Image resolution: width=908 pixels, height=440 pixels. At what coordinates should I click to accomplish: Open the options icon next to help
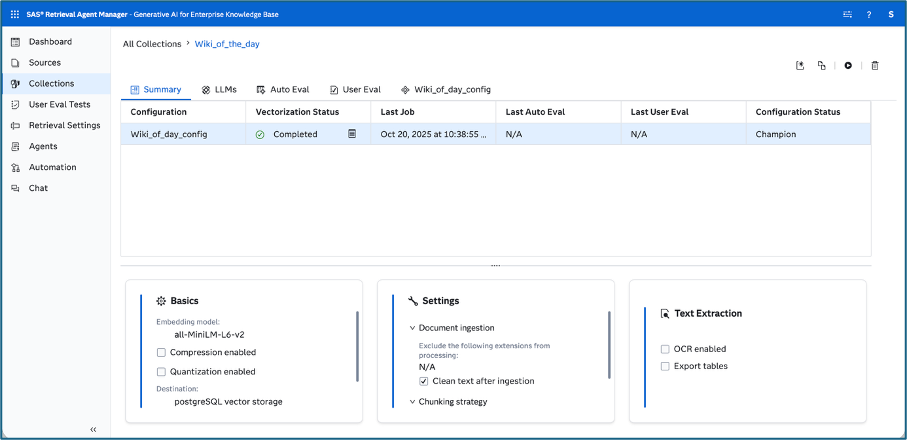point(847,14)
